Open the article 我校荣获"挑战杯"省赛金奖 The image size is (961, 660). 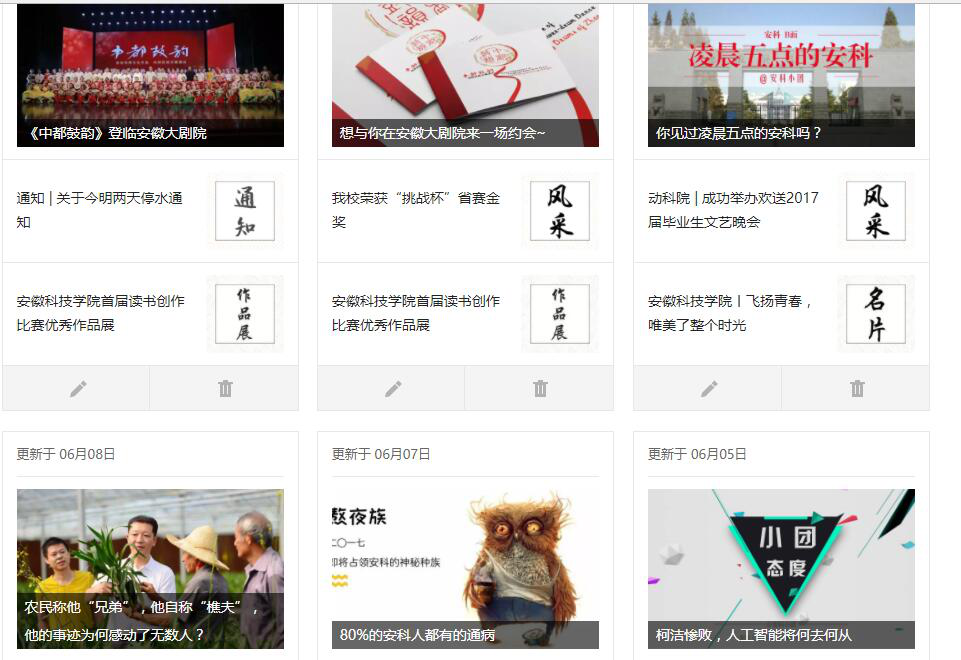point(416,210)
